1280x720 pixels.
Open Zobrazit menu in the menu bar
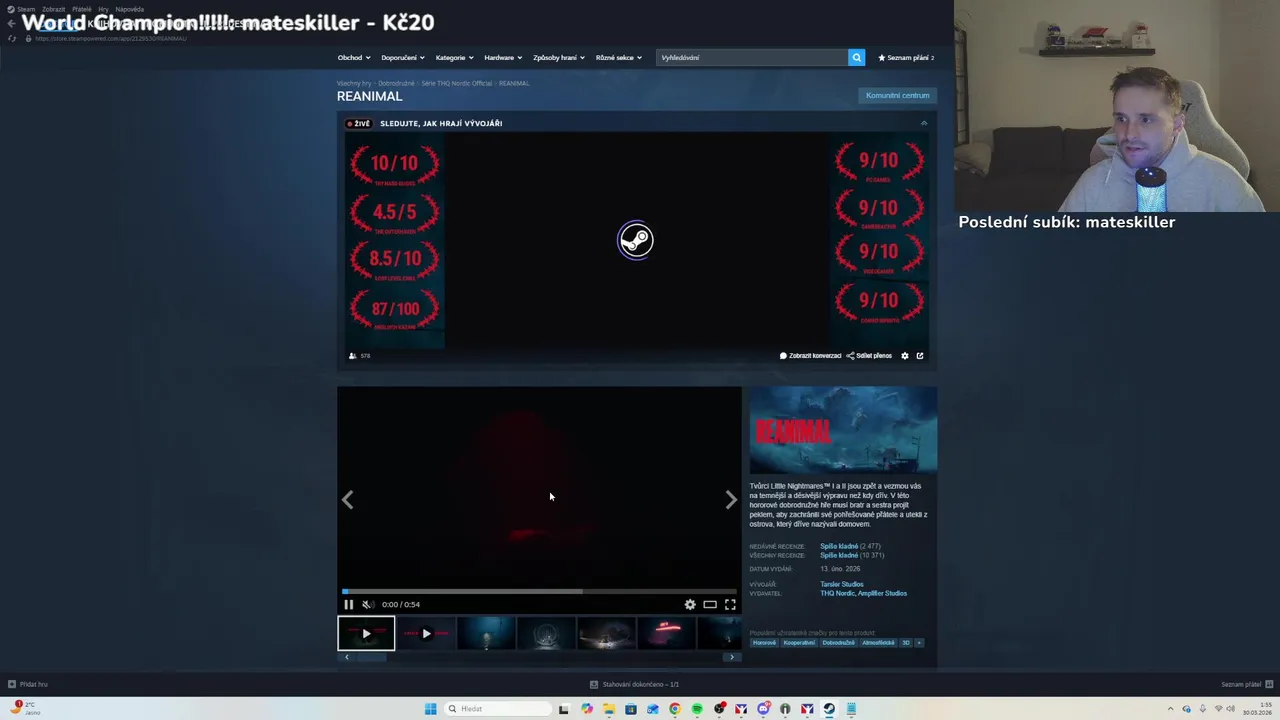(53, 9)
